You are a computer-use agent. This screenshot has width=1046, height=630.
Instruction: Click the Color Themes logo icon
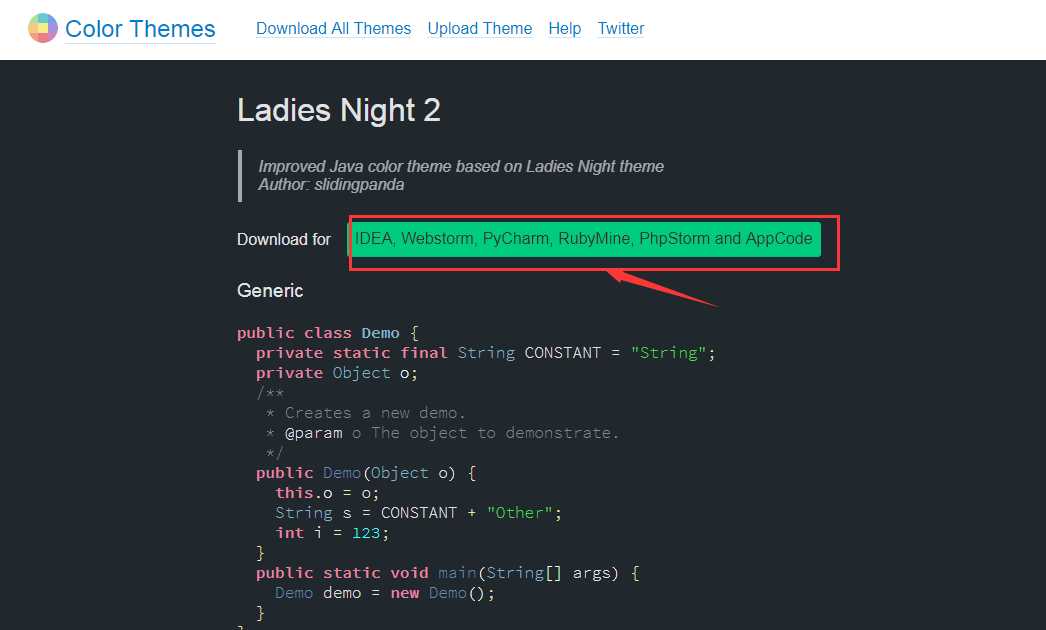coord(43,28)
